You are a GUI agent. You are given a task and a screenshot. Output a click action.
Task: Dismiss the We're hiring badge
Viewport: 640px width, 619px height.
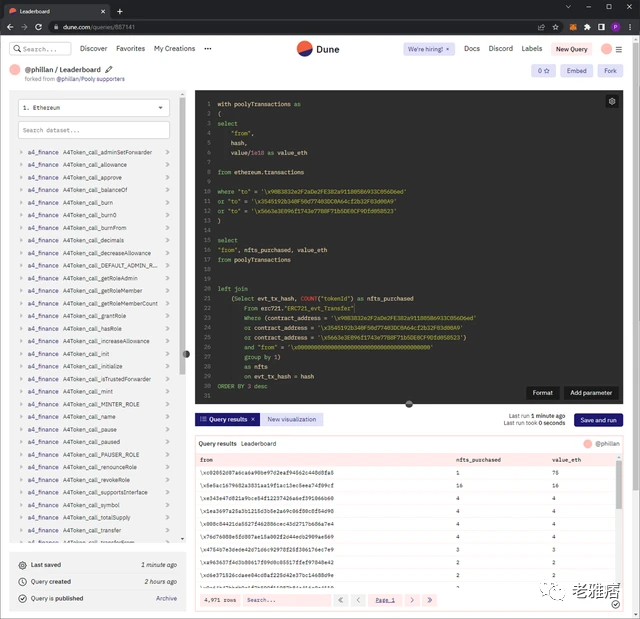448,49
